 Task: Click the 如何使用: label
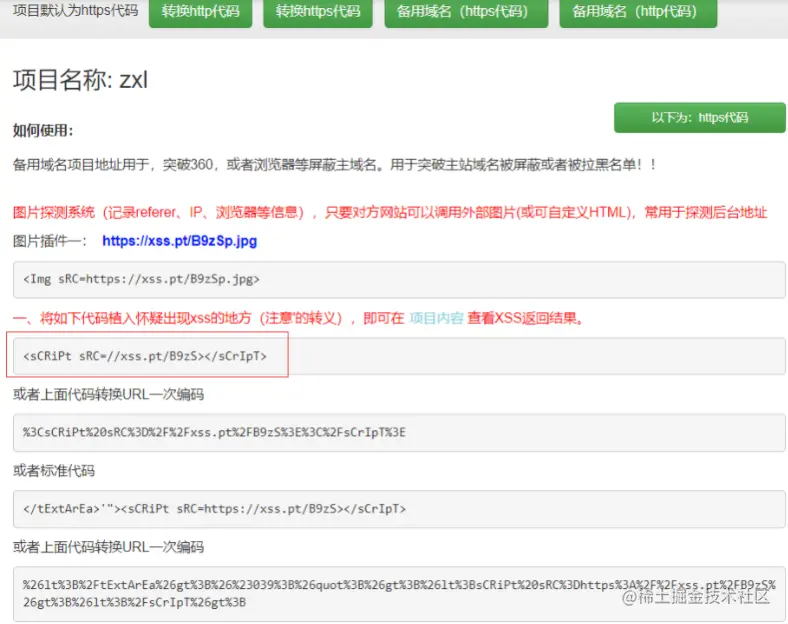[x=43, y=131]
